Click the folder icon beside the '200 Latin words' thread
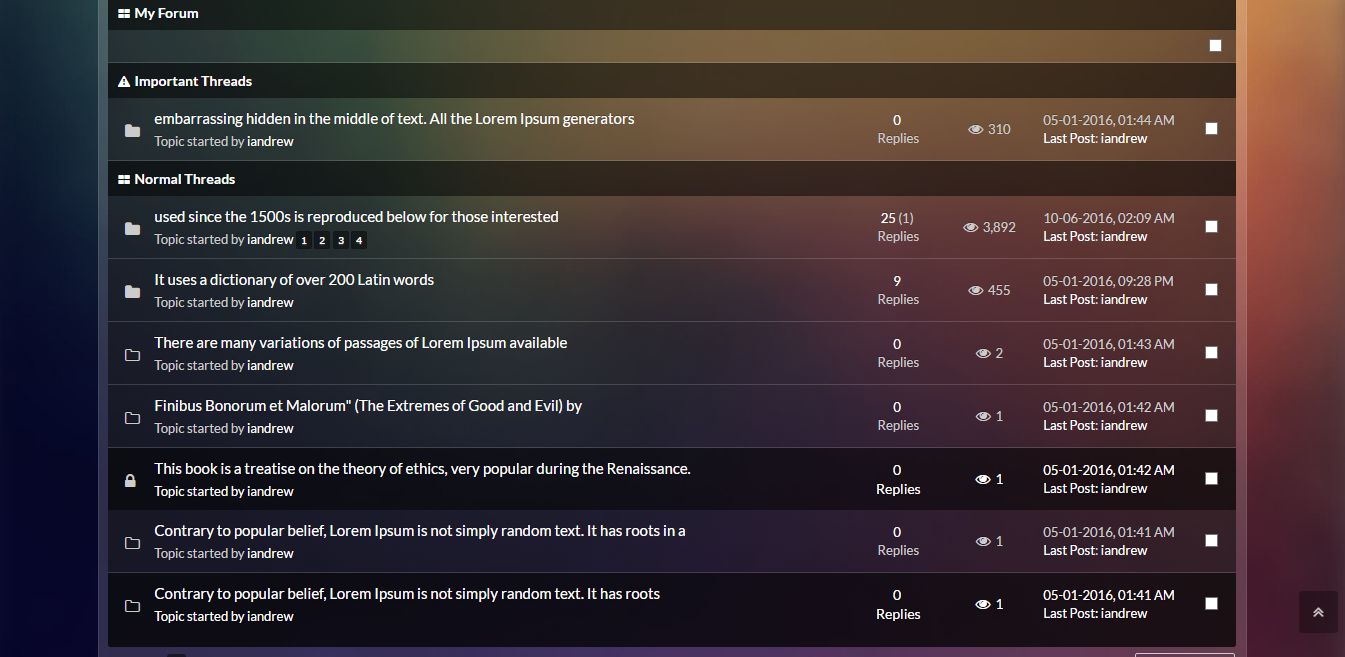1345x657 pixels. pos(132,292)
